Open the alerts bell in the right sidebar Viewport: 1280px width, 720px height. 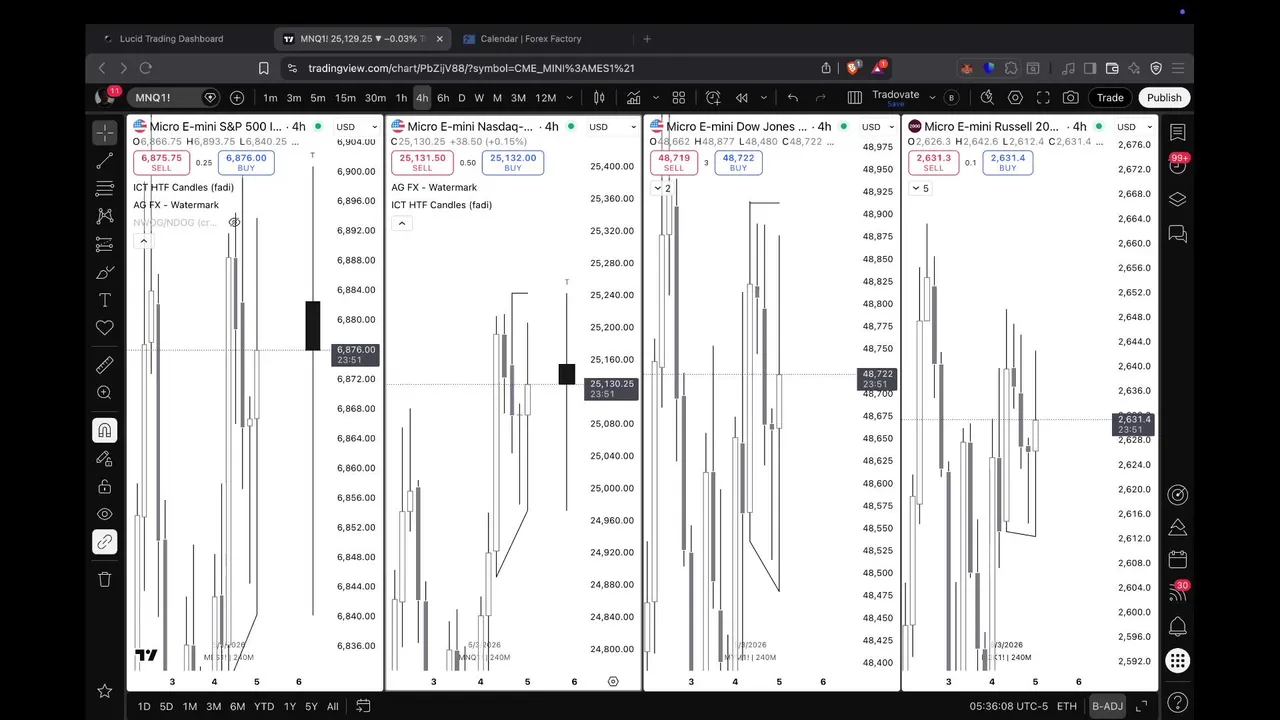tap(1178, 627)
